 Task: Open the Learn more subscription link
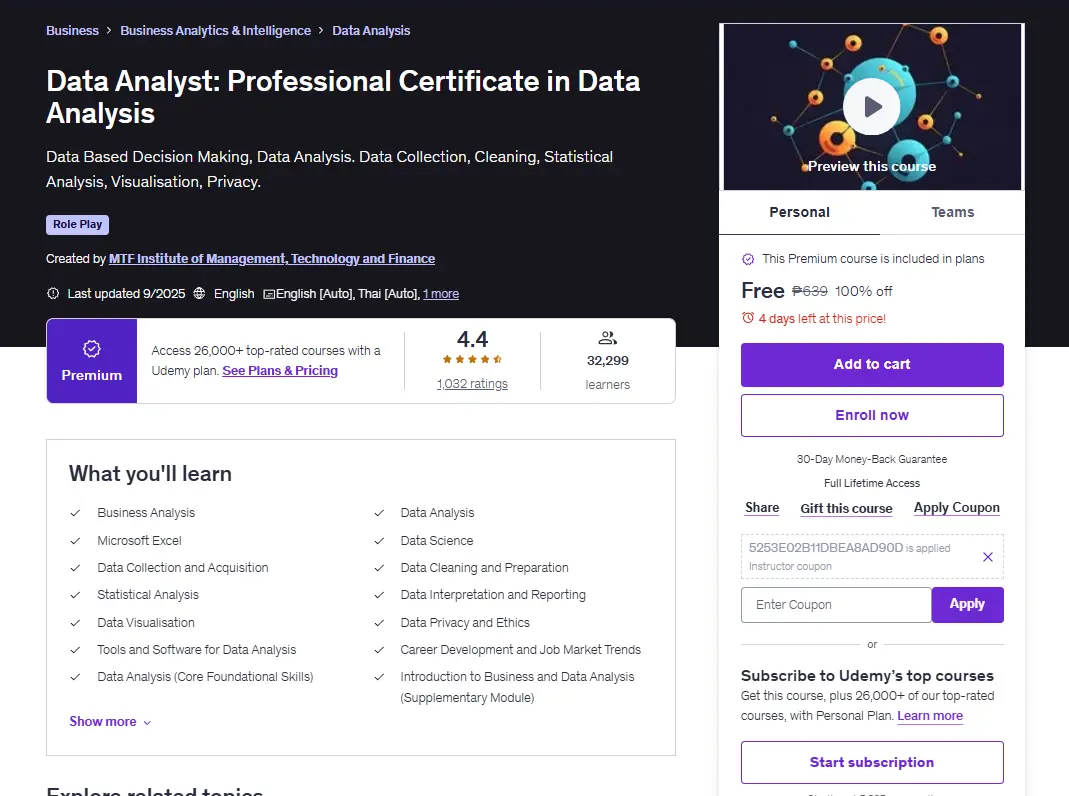click(x=930, y=716)
